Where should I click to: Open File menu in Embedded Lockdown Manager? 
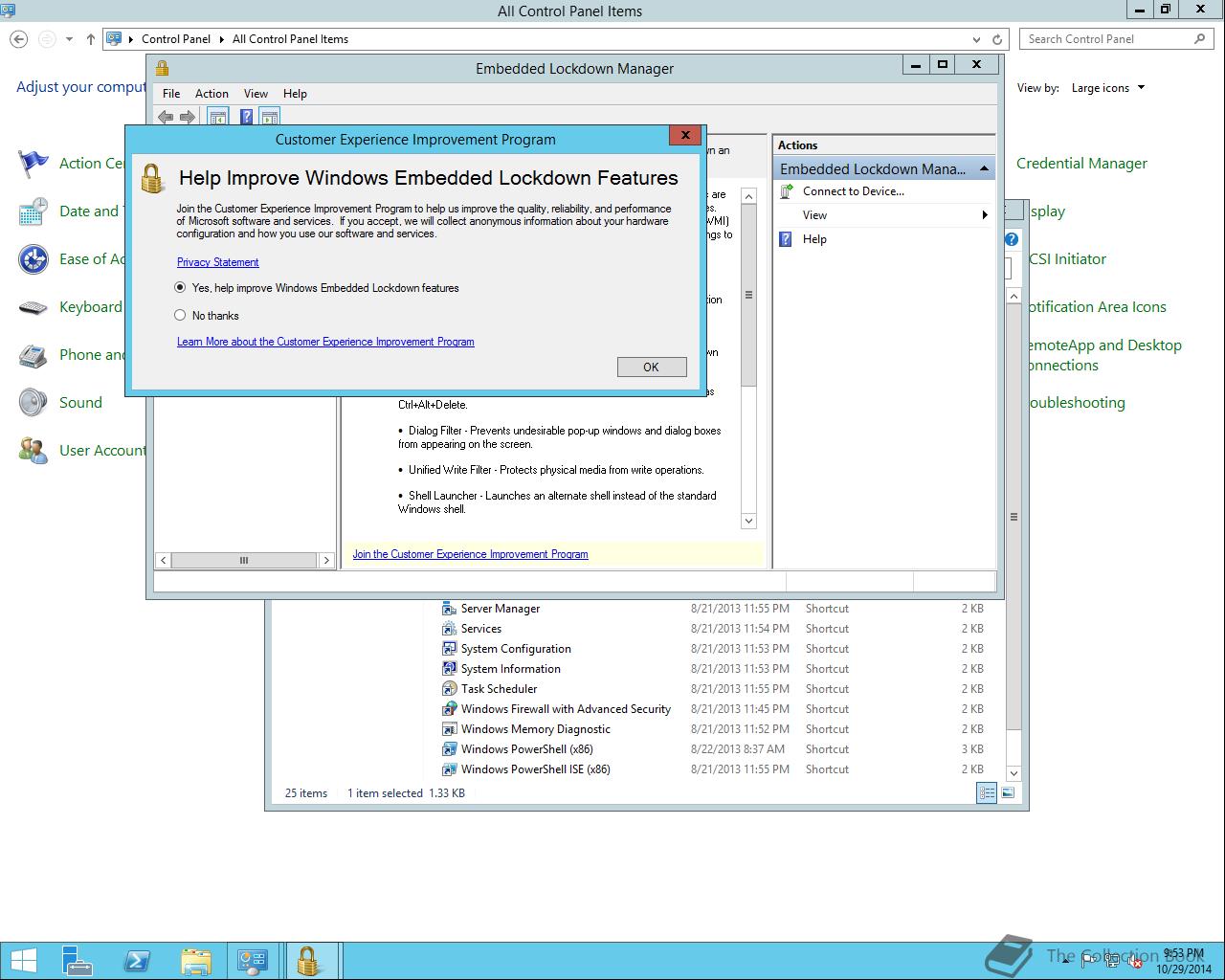coord(171,94)
